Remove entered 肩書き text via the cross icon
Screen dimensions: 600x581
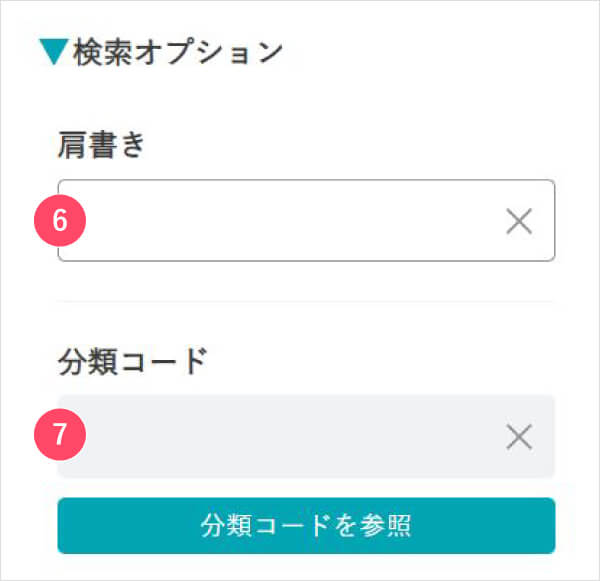519,221
